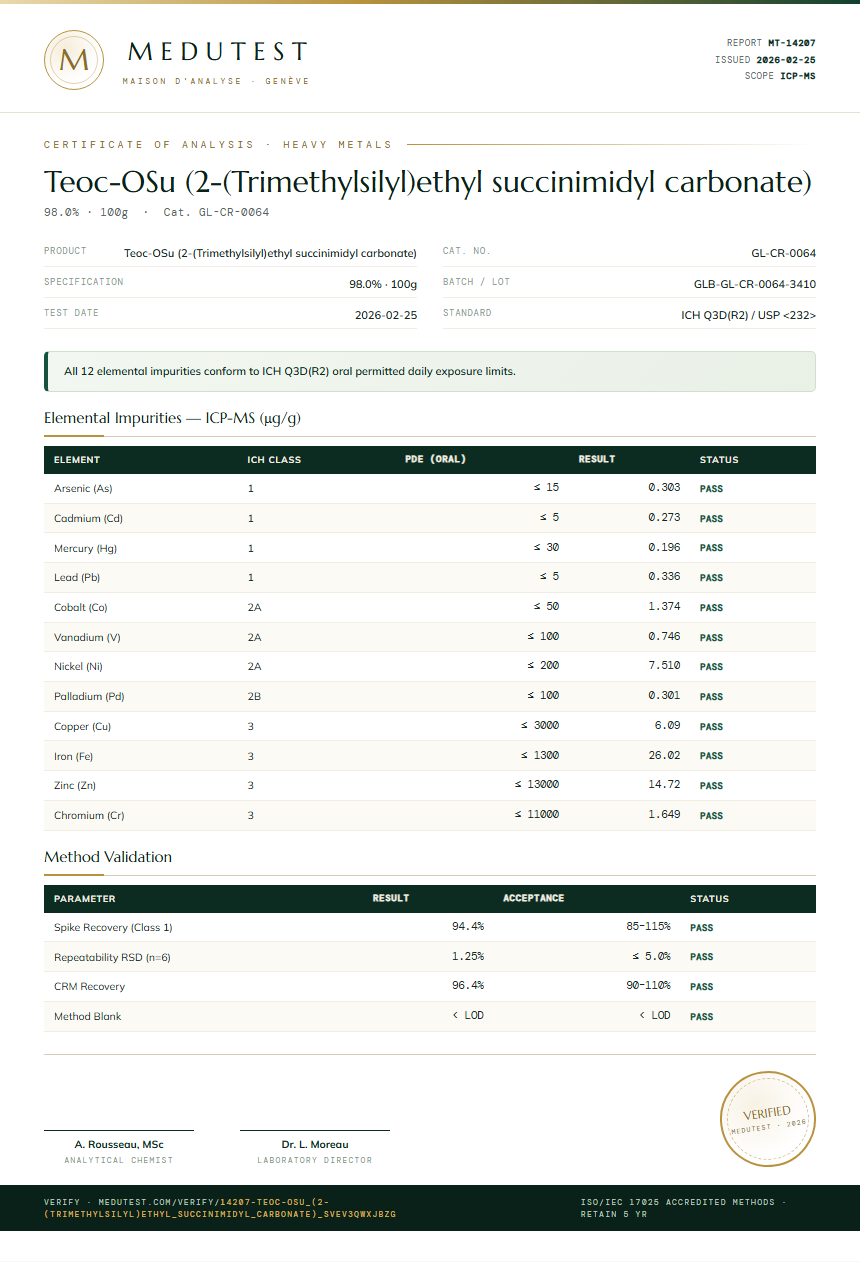Select the Nickel (Ni) row label
860x1262 pixels.
[x=78, y=667]
